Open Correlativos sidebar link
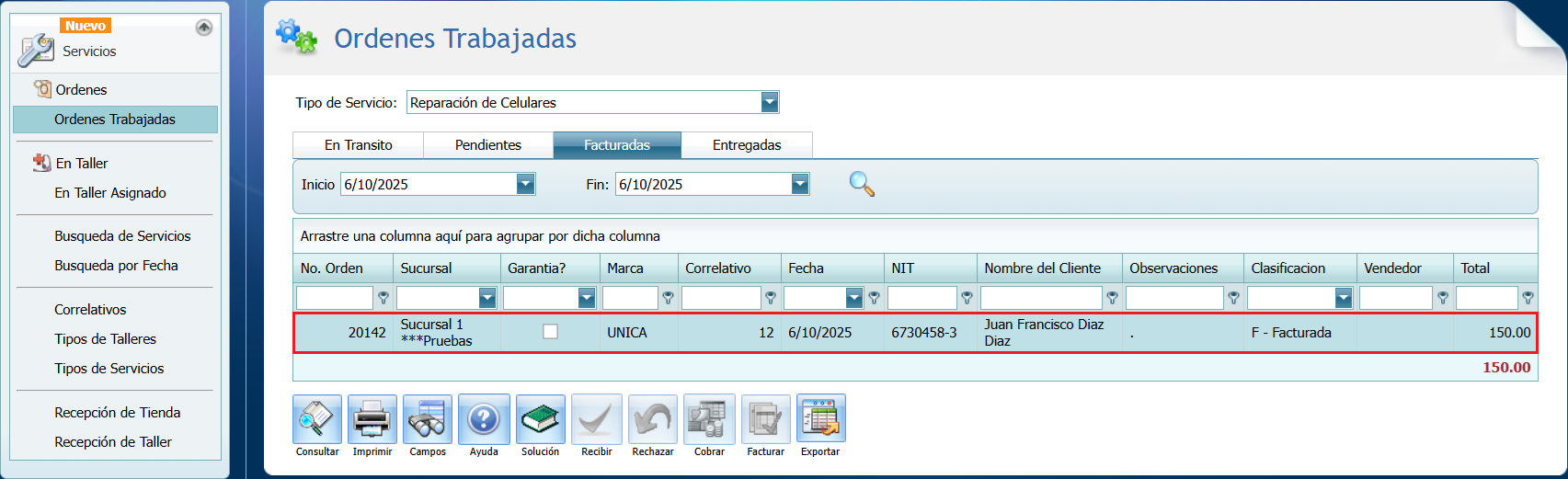Image resolution: width=1568 pixels, height=479 pixels. pyautogui.click(x=90, y=309)
